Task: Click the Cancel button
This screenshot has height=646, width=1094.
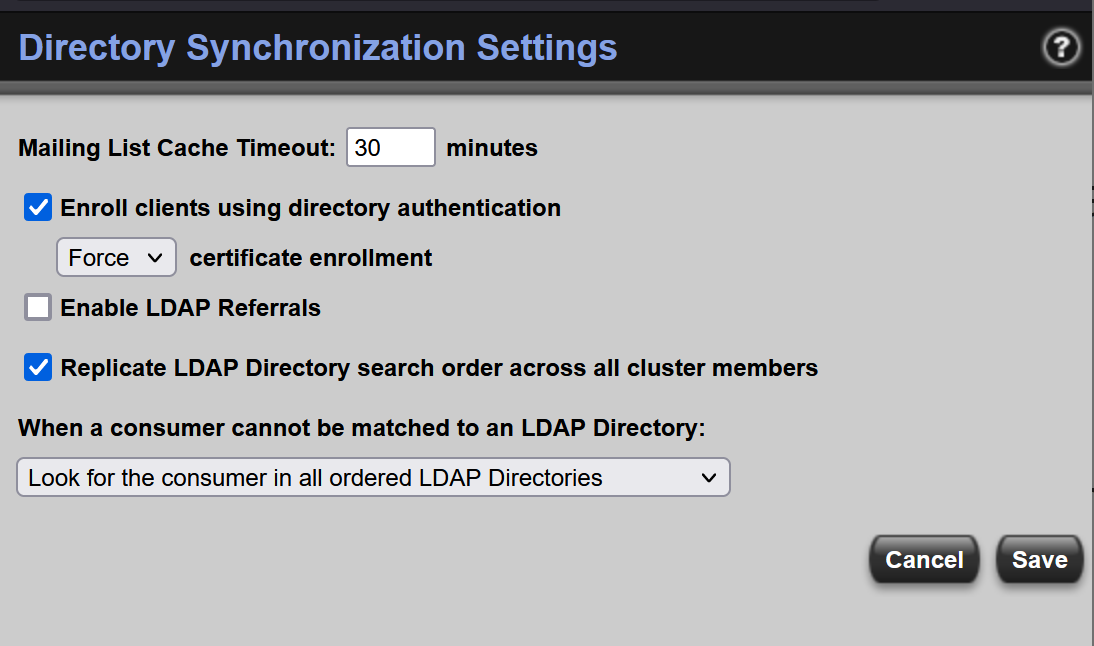Action: tap(924, 560)
